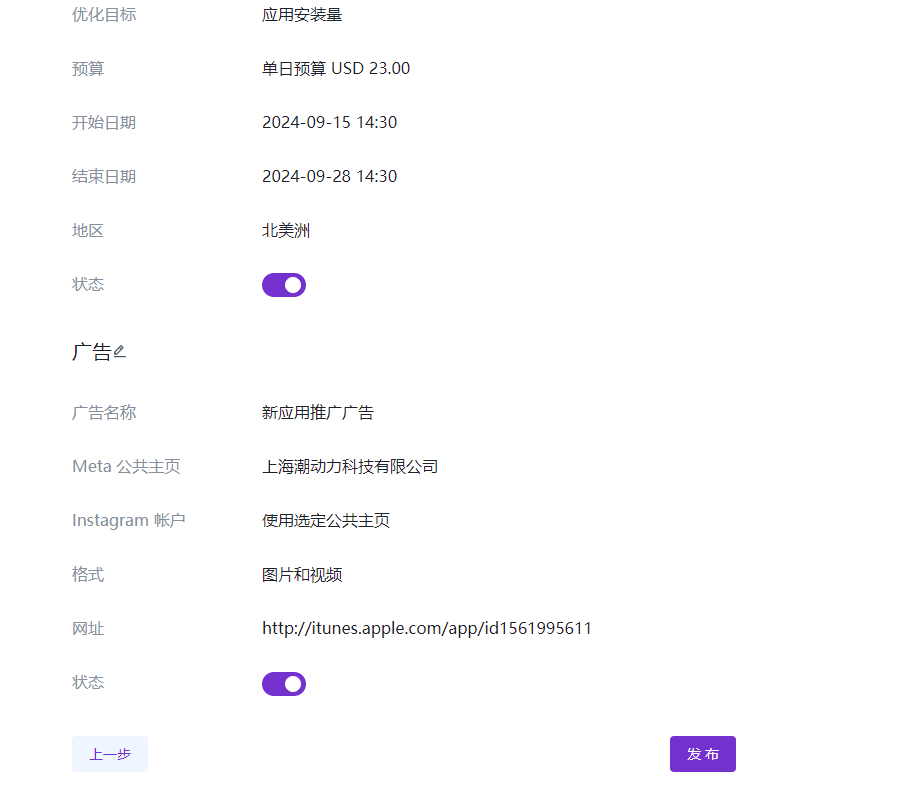Click the page name 上海潮动力科技有限公司
Image resolution: width=923 pixels, height=801 pixels.
tap(350, 467)
